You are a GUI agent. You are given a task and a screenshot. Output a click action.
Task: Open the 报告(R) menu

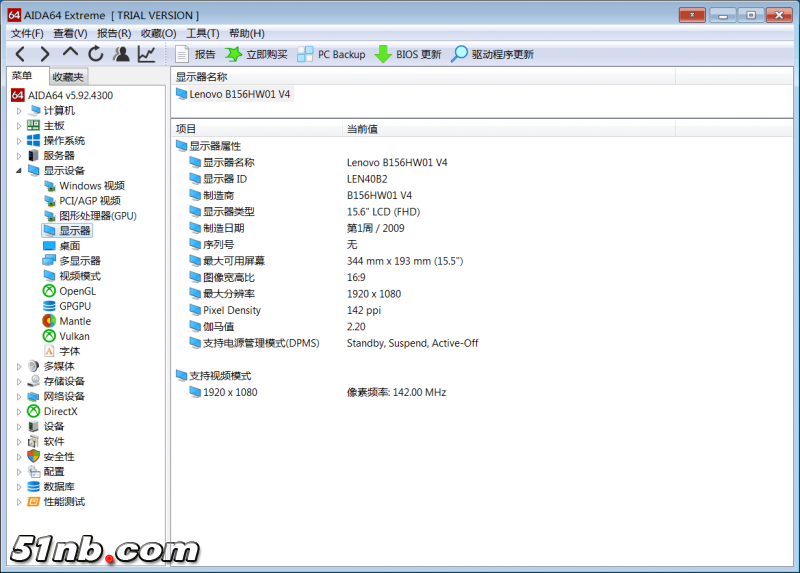(x=114, y=34)
